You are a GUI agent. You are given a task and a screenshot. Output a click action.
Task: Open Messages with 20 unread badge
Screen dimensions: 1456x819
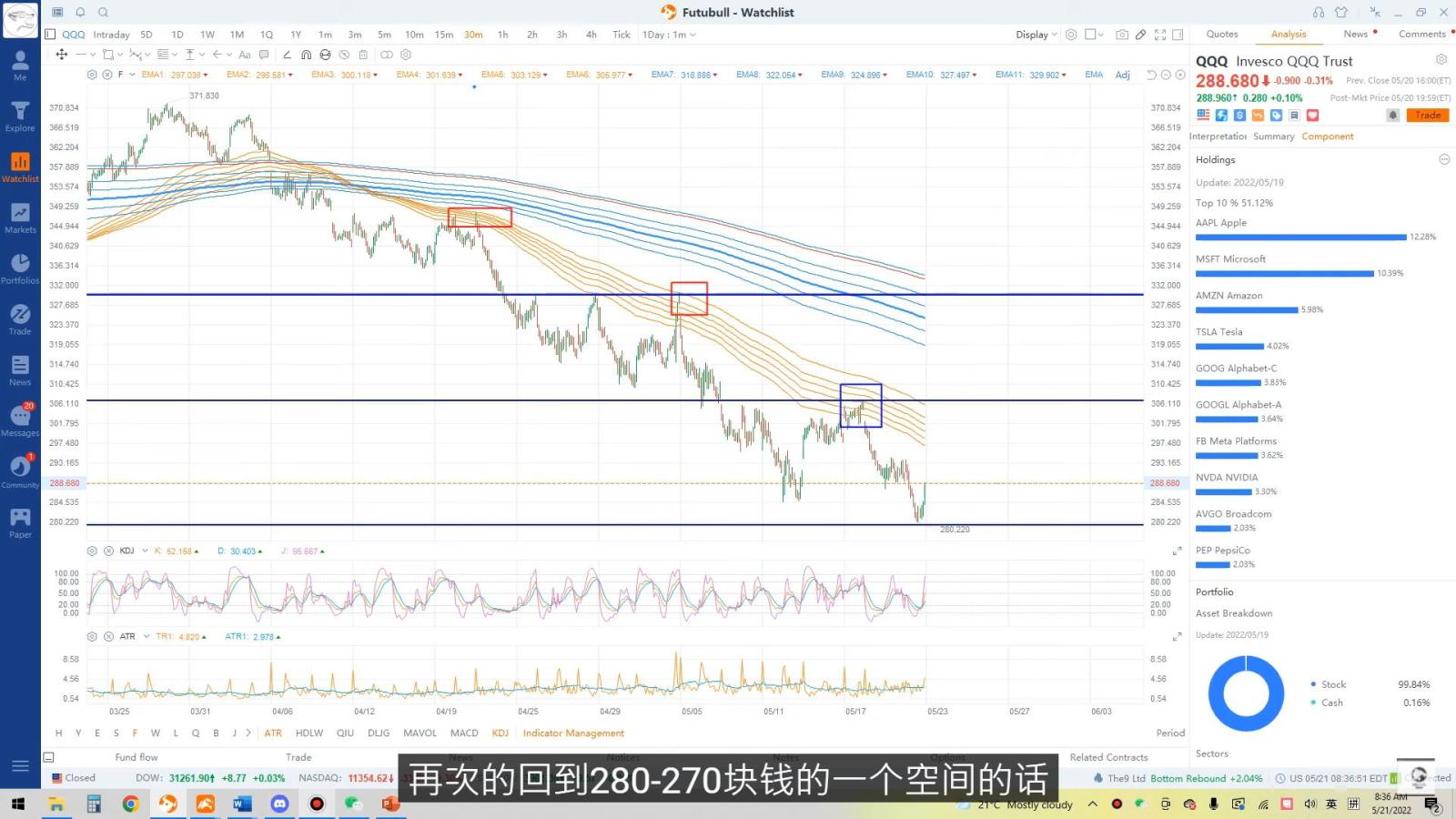pyautogui.click(x=20, y=420)
